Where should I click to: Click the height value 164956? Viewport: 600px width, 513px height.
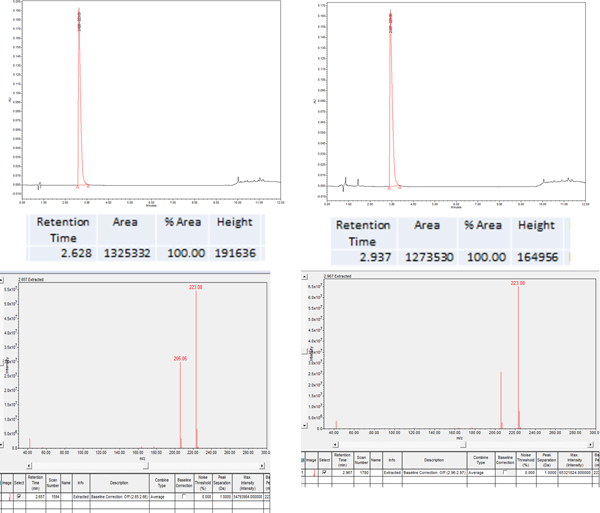click(x=537, y=257)
